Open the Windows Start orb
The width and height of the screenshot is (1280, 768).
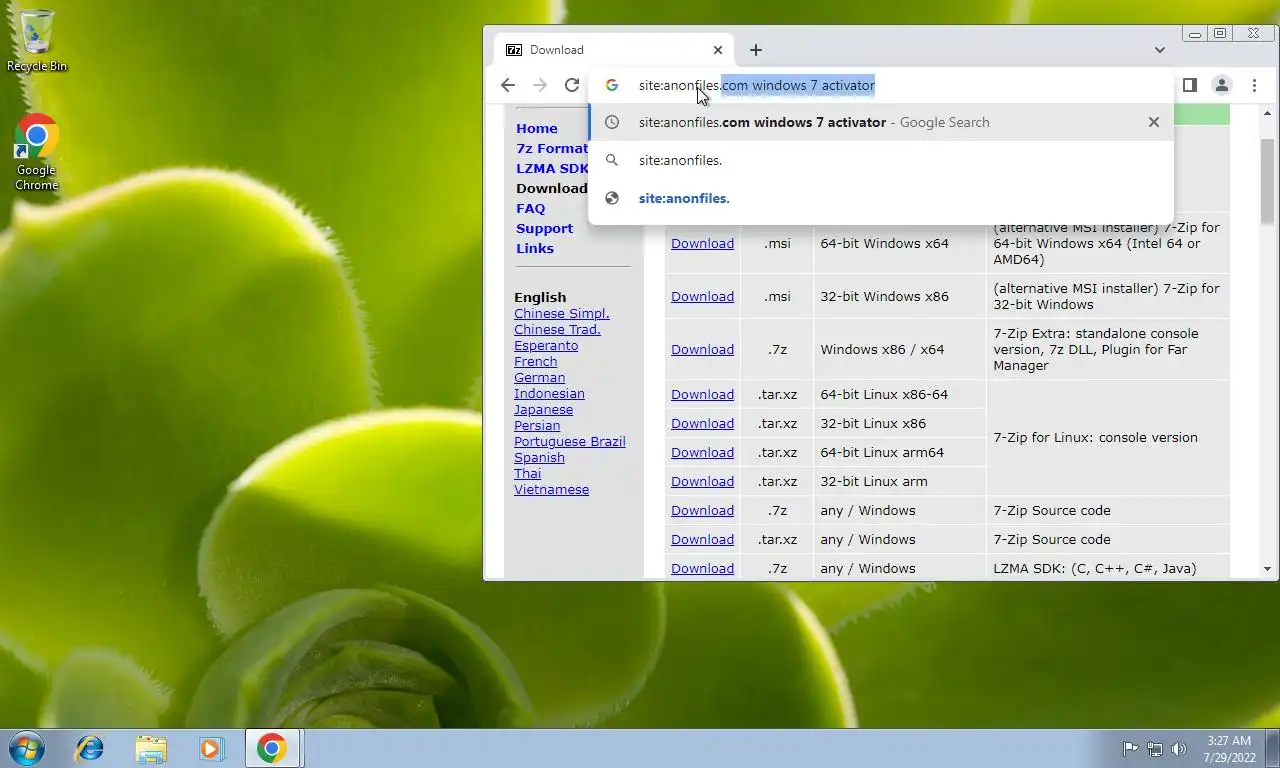26,748
